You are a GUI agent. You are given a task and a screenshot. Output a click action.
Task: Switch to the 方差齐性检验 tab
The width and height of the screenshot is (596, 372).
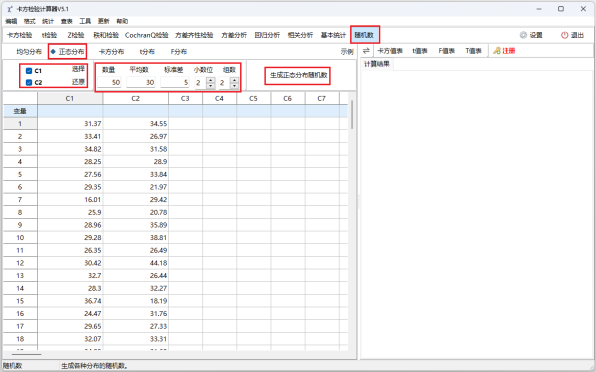click(194, 35)
